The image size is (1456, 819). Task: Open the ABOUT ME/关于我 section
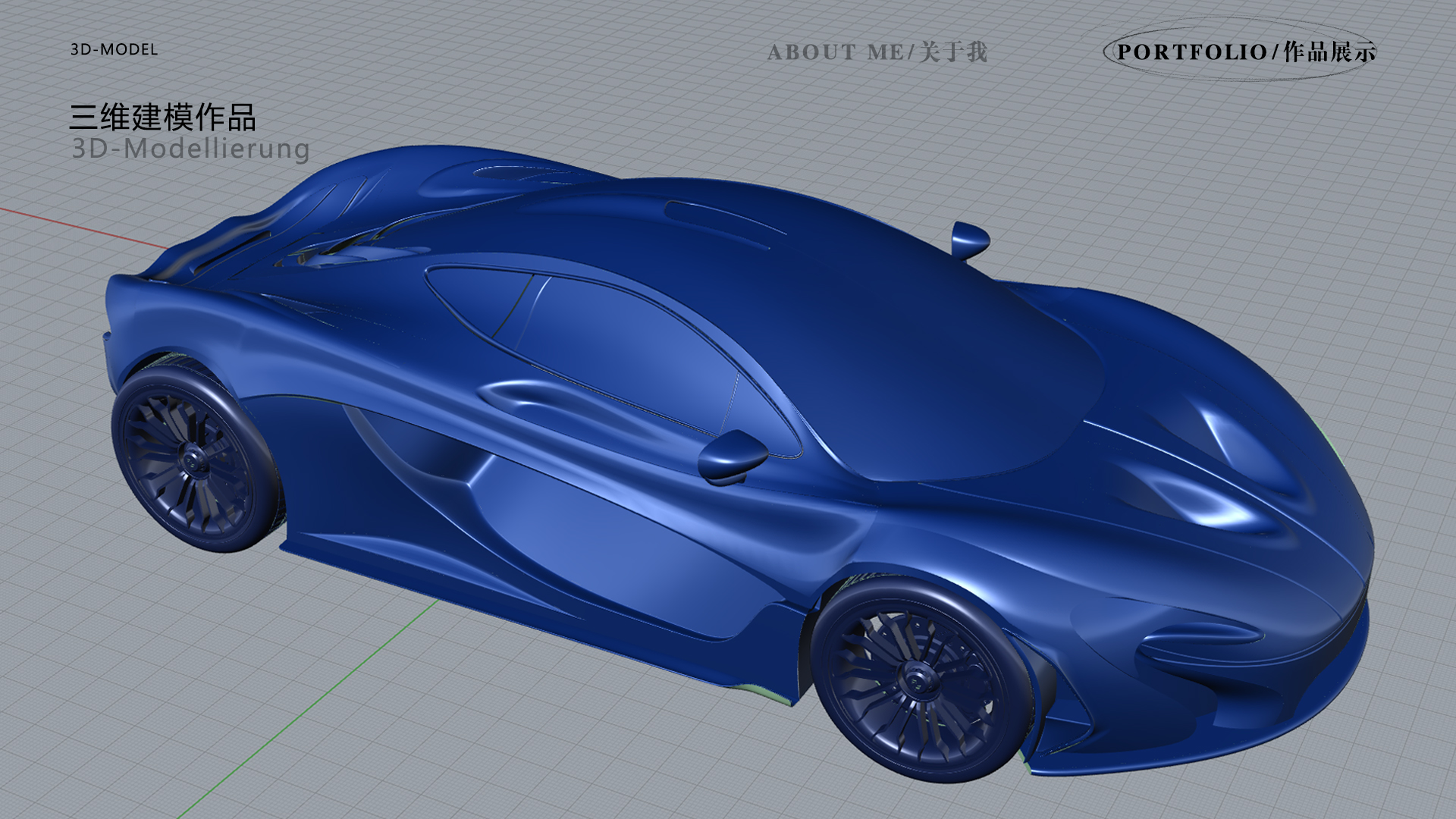(877, 52)
